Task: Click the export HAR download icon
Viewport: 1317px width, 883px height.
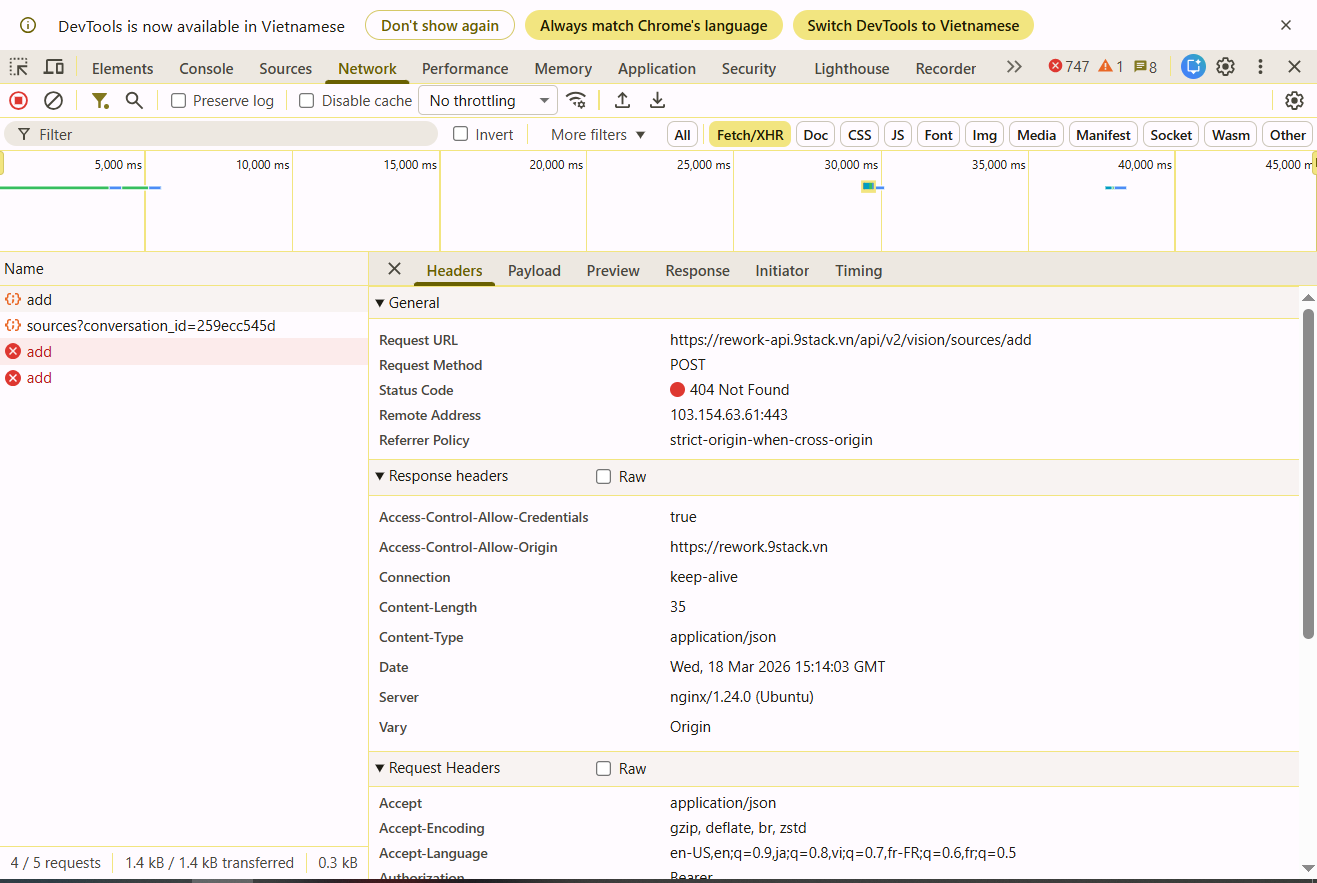Action: [657, 100]
